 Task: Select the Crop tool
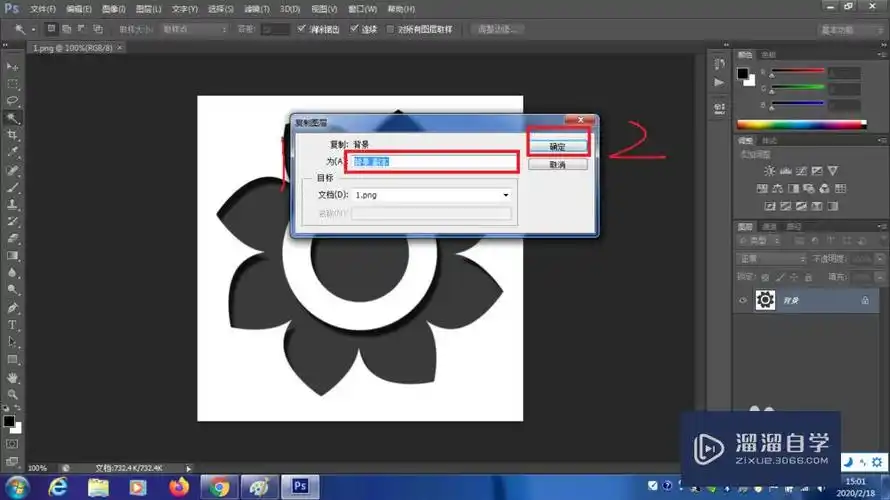click(13, 135)
